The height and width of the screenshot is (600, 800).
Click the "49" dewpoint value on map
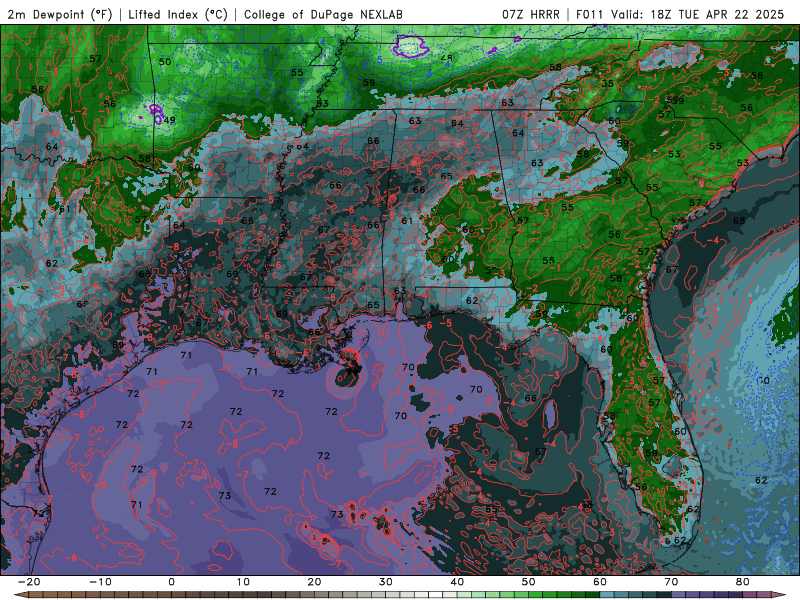(170, 120)
